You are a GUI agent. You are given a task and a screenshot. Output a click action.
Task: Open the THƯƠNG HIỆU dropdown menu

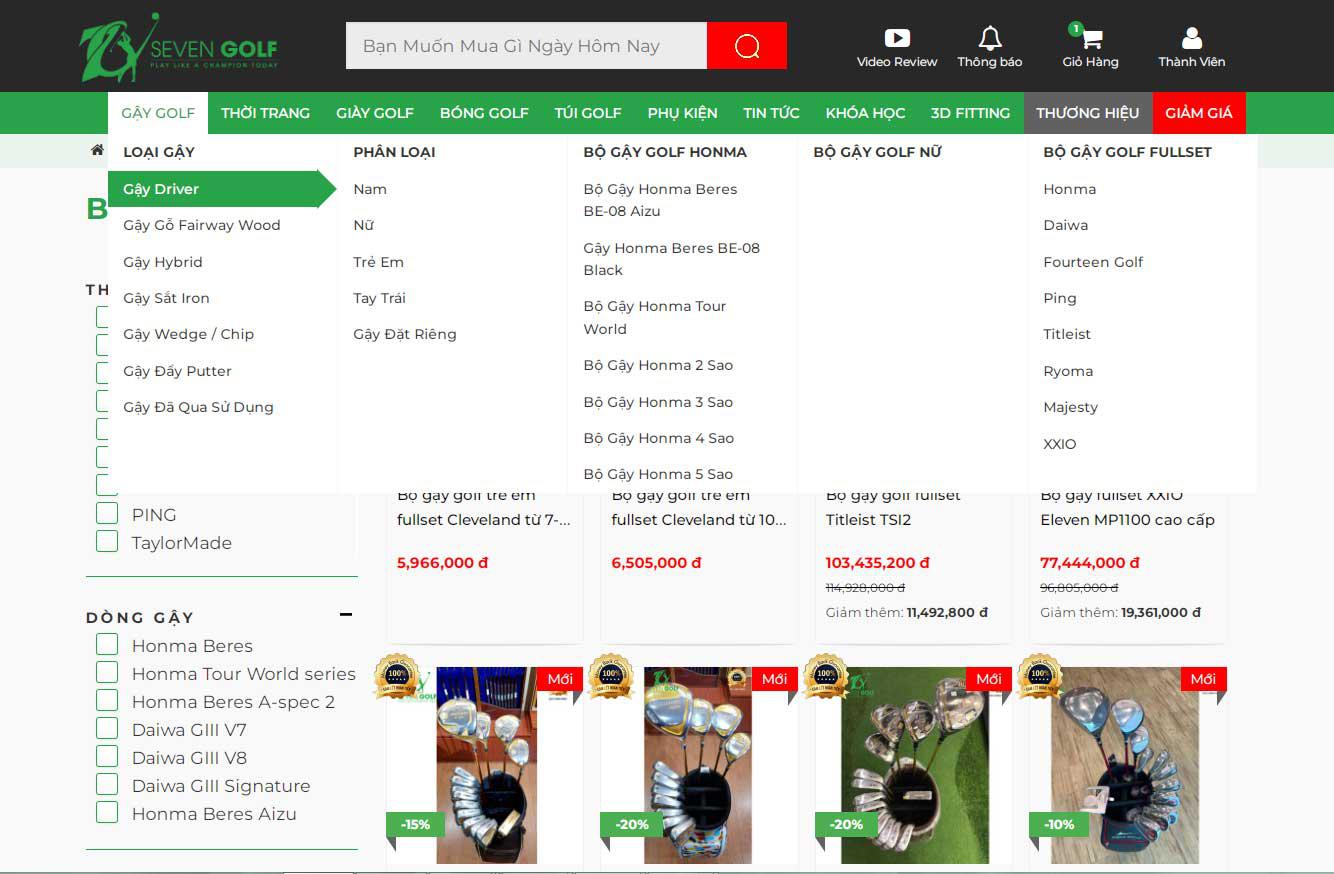(1088, 113)
